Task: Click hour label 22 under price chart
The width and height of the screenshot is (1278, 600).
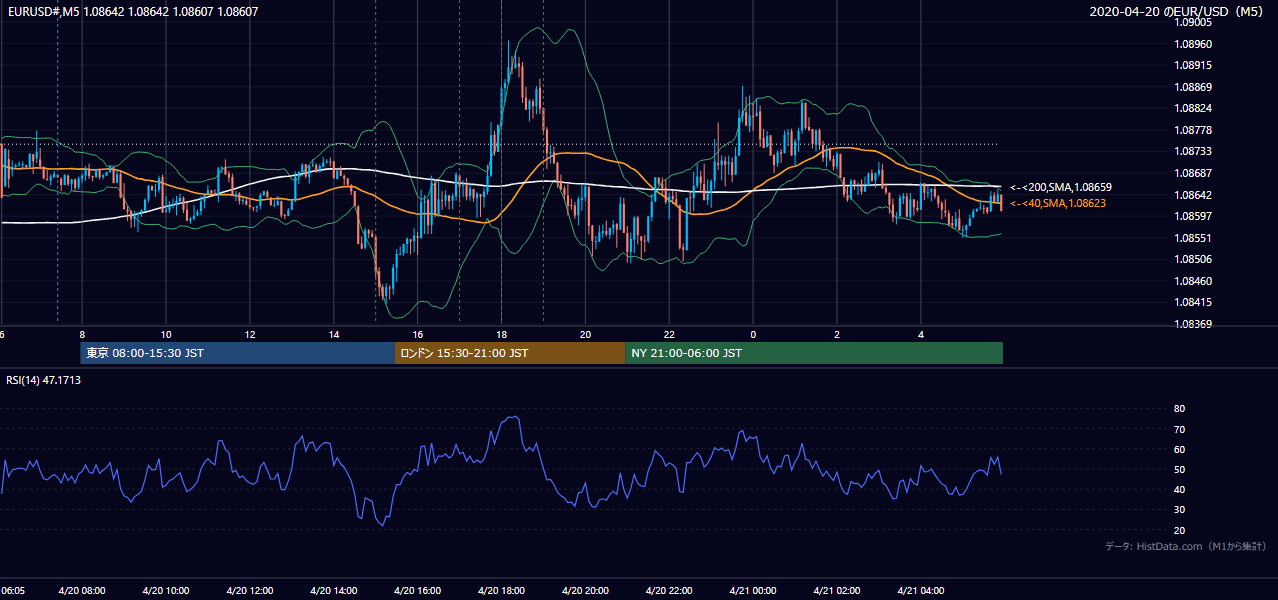Action: pyautogui.click(x=670, y=335)
